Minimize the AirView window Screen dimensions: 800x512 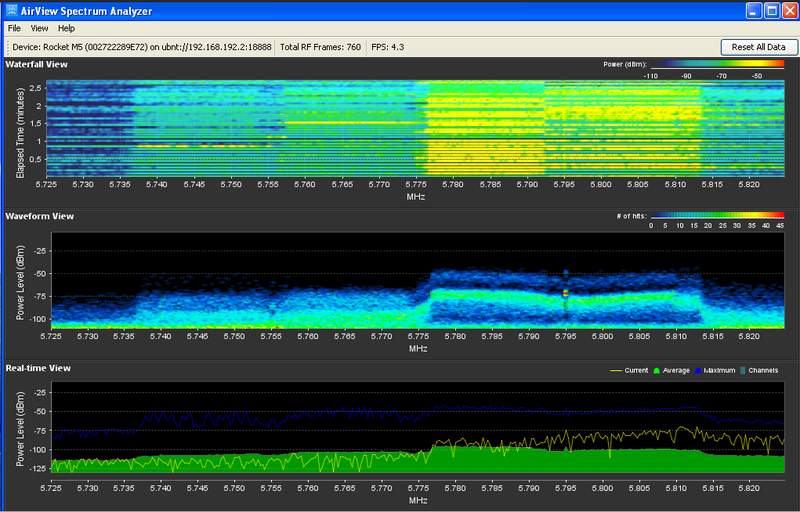(753, 10)
